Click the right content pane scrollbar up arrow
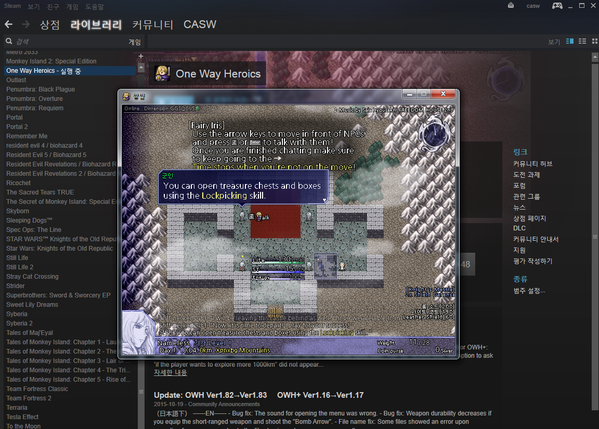 (x=595, y=58)
